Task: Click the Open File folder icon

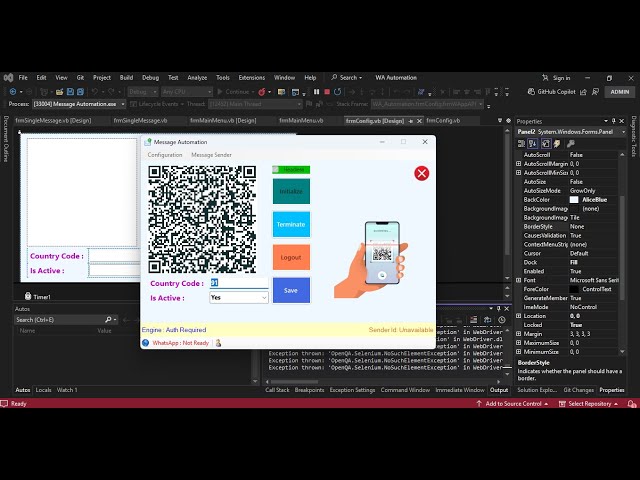Action: tap(60, 92)
